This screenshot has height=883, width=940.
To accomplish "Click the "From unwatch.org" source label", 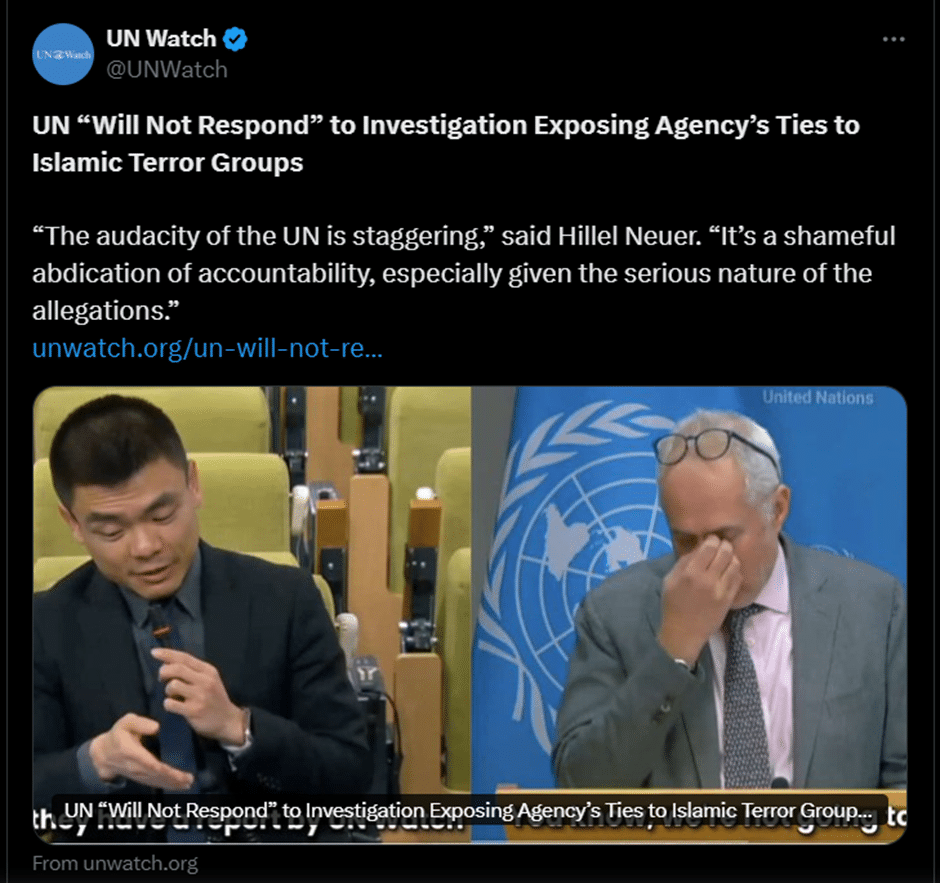I will click(x=115, y=863).
